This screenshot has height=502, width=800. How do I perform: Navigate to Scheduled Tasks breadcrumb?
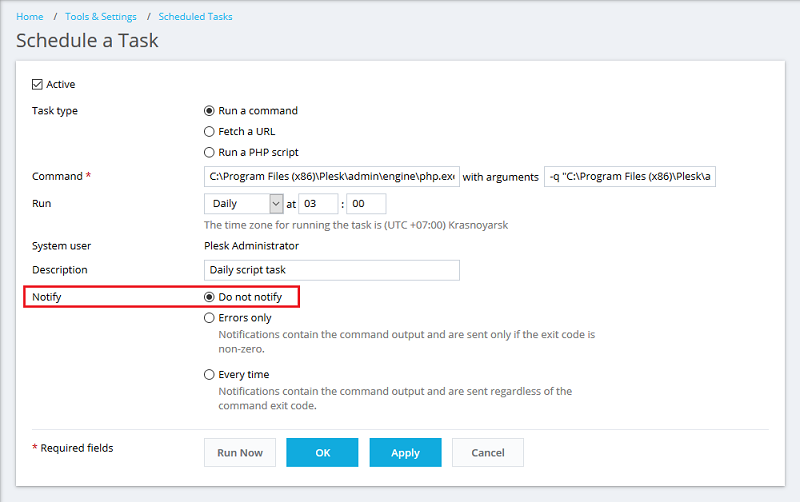pyautogui.click(x=195, y=16)
